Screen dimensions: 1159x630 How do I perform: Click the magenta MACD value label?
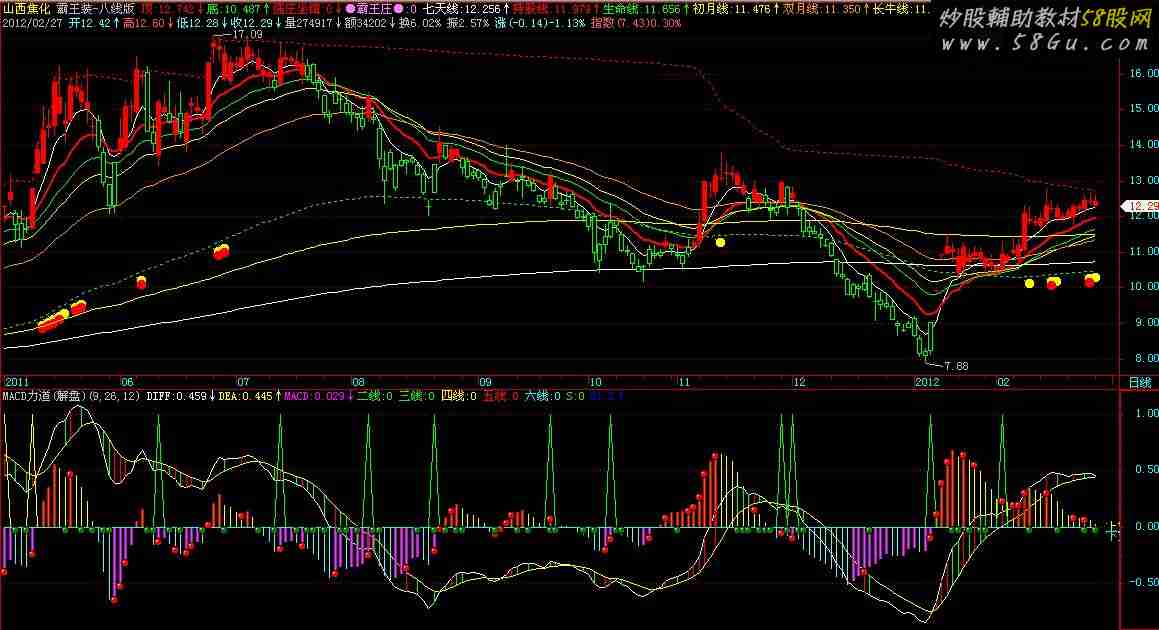[x=314, y=396]
